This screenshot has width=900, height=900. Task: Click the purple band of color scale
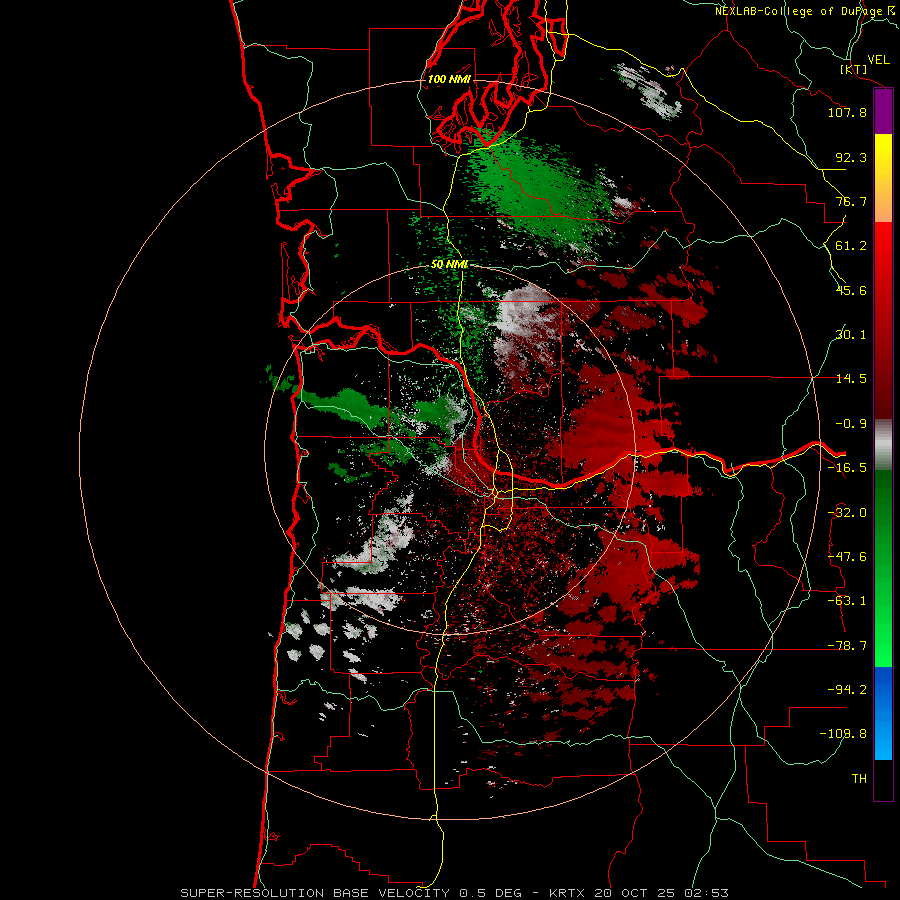click(883, 112)
